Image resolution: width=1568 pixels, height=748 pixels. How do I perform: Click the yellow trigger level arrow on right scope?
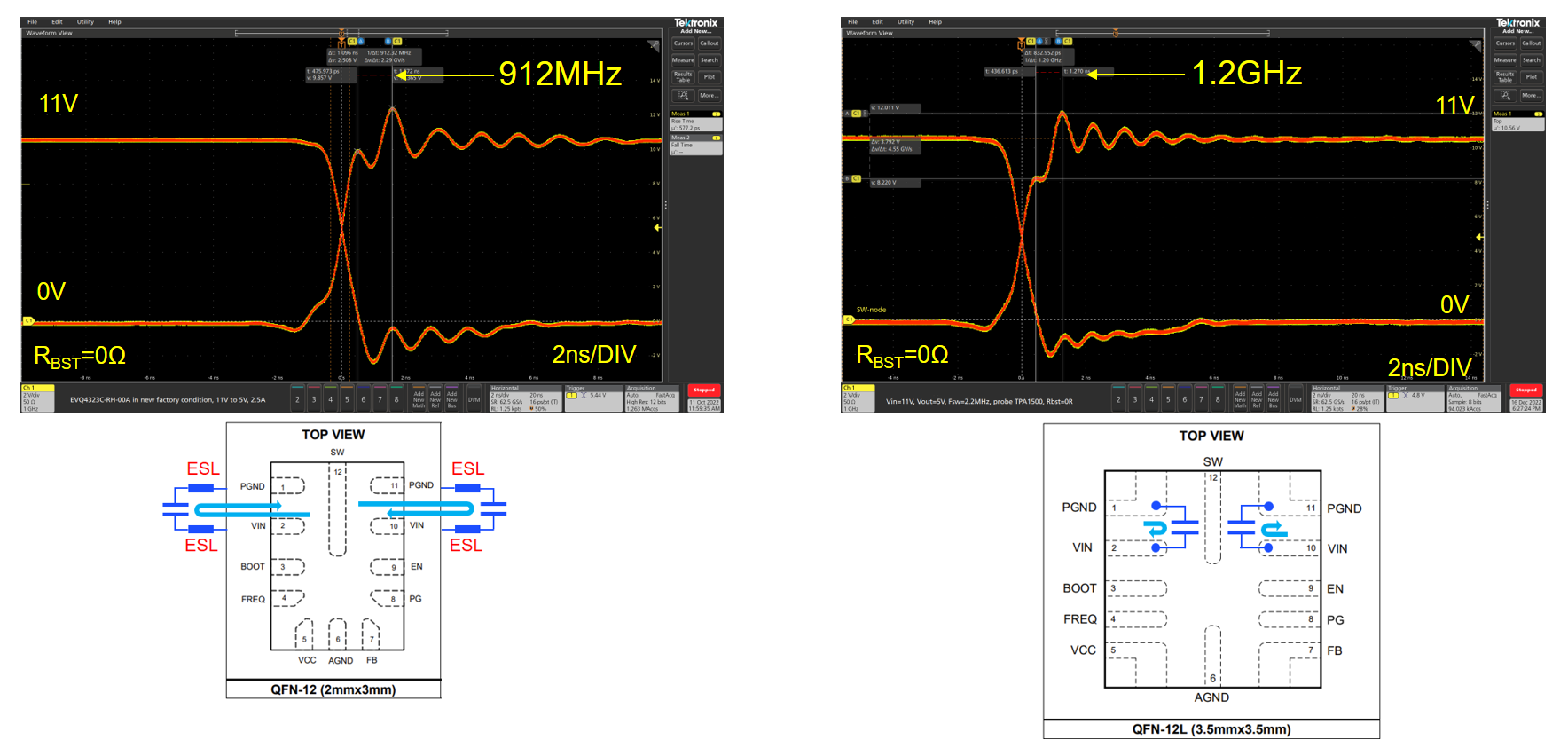click(x=1479, y=237)
